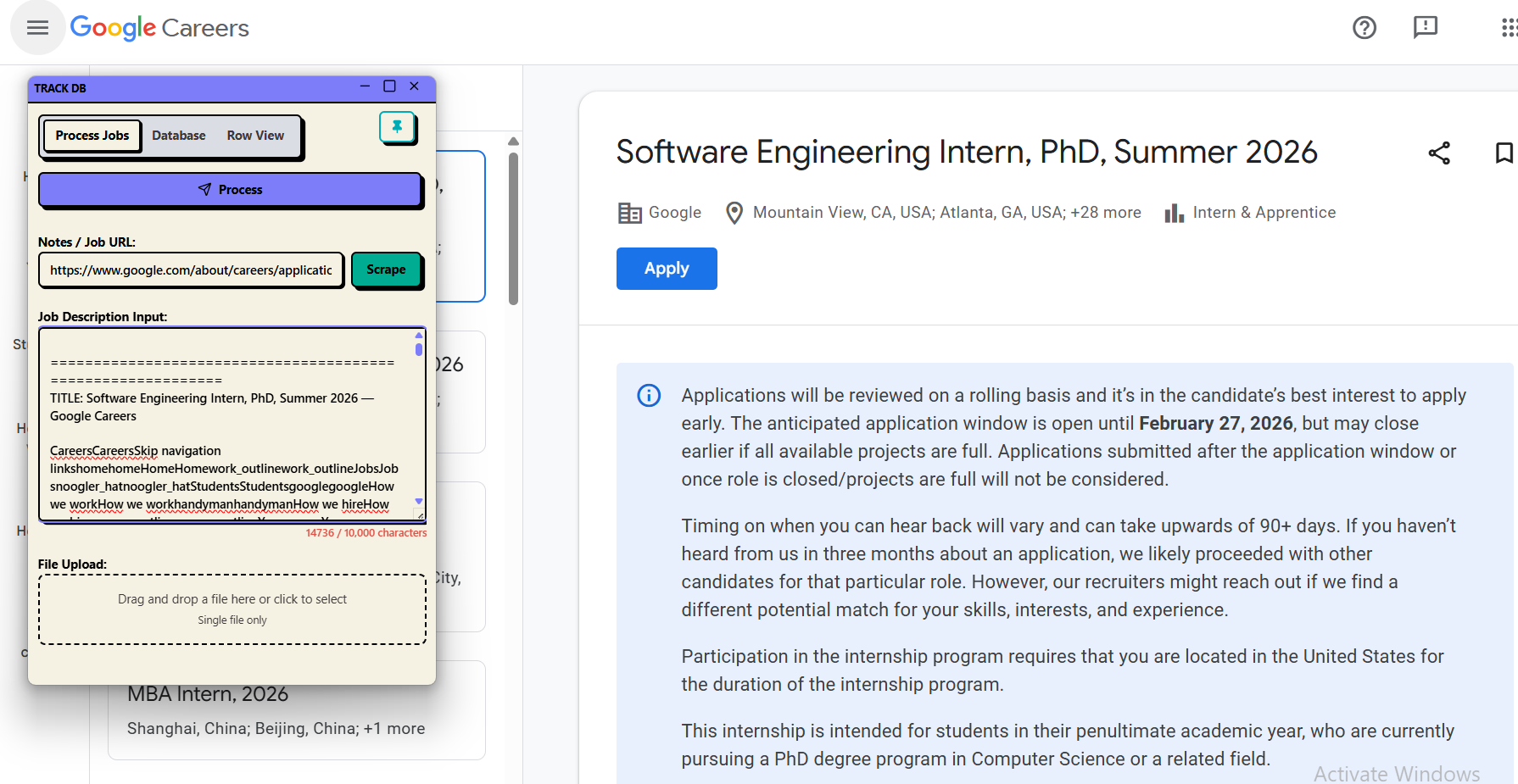This screenshot has width=1518, height=784.
Task: Expand the +28 more locations text
Action: 1105,213
